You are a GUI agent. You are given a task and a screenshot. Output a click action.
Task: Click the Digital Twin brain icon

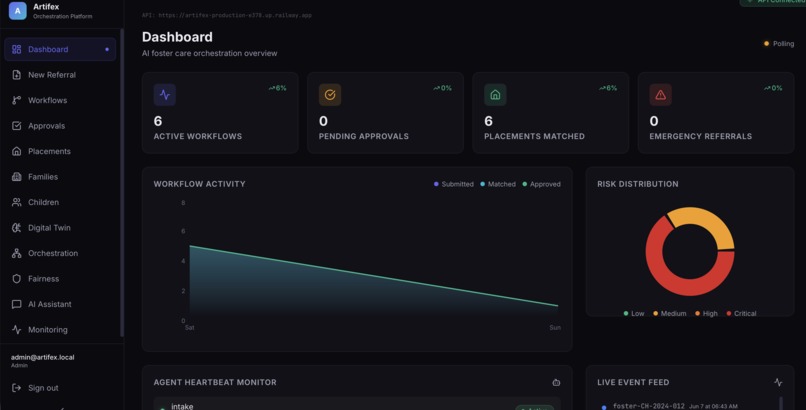pyautogui.click(x=16, y=228)
